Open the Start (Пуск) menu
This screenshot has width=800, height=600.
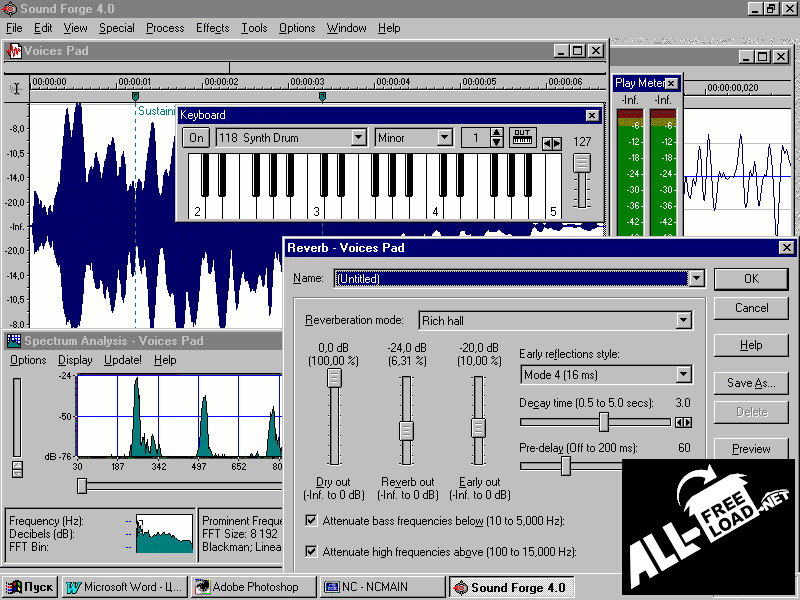click(x=30, y=587)
